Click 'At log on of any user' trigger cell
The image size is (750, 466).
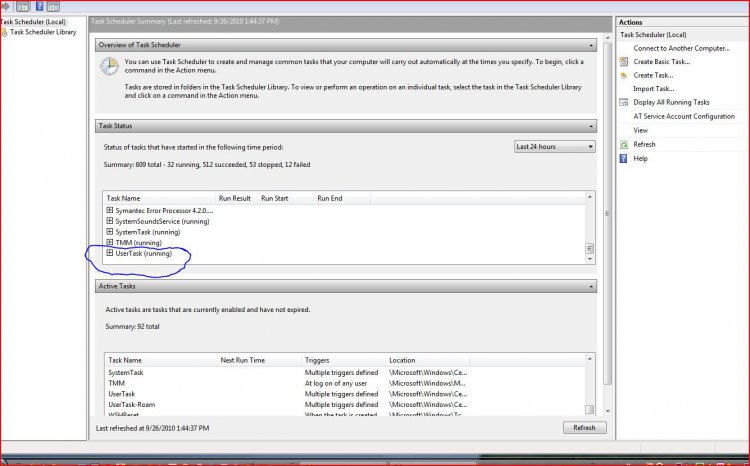[x=336, y=383]
